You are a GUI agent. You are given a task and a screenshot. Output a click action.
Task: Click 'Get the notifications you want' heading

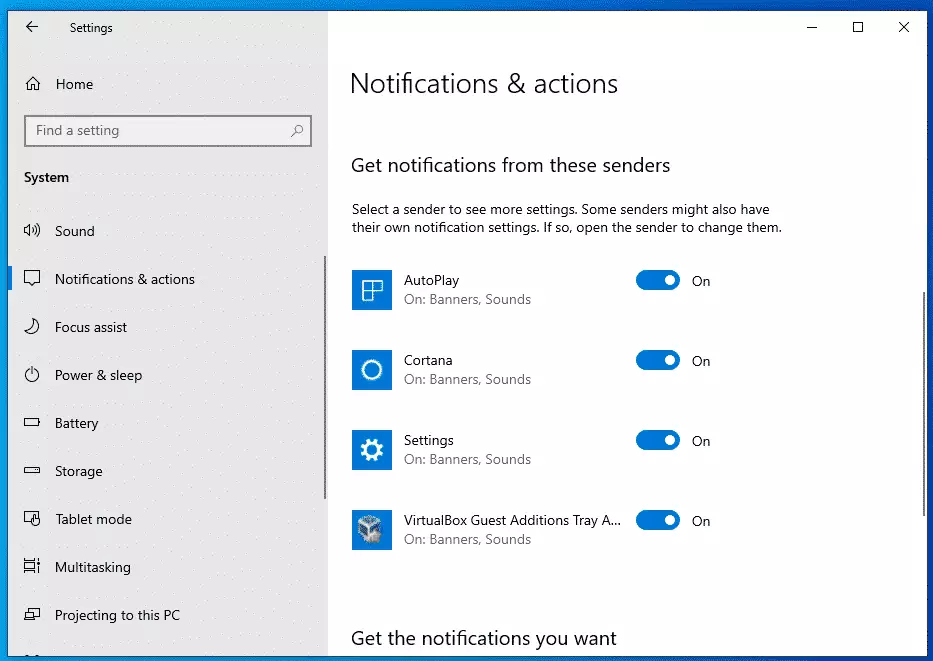pos(484,638)
